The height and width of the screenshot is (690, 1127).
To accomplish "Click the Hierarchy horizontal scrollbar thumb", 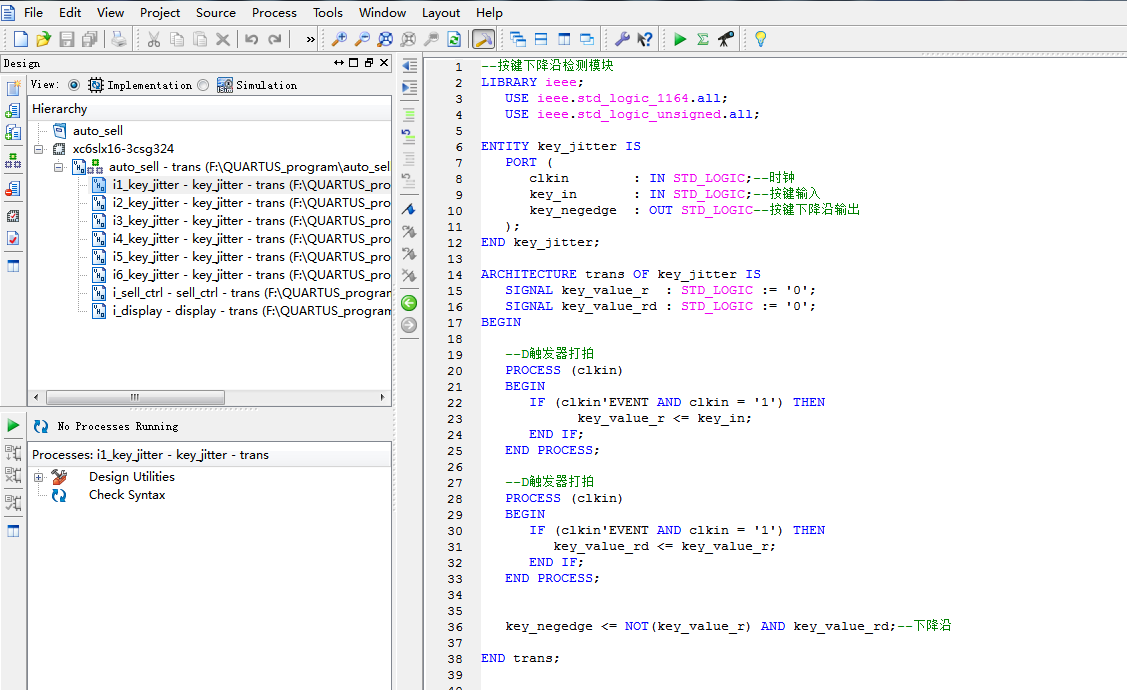I will 135,397.
